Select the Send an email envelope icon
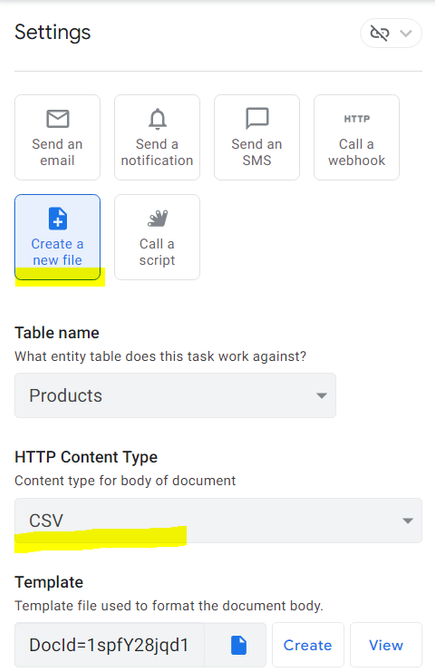Viewport: 435px width, 672px height. (57, 119)
